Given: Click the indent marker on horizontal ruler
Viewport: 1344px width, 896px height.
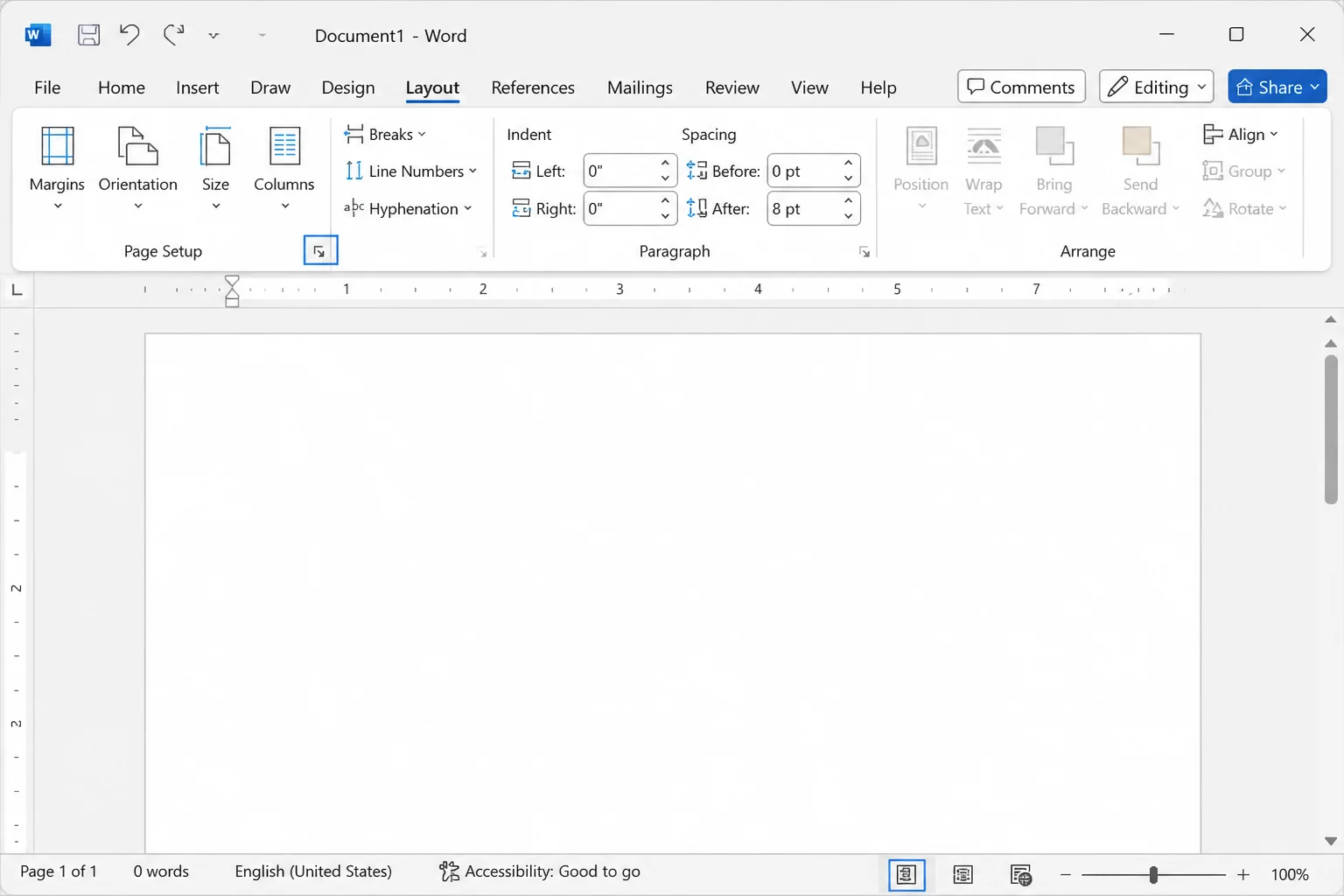Looking at the screenshot, I should [232, 290].
